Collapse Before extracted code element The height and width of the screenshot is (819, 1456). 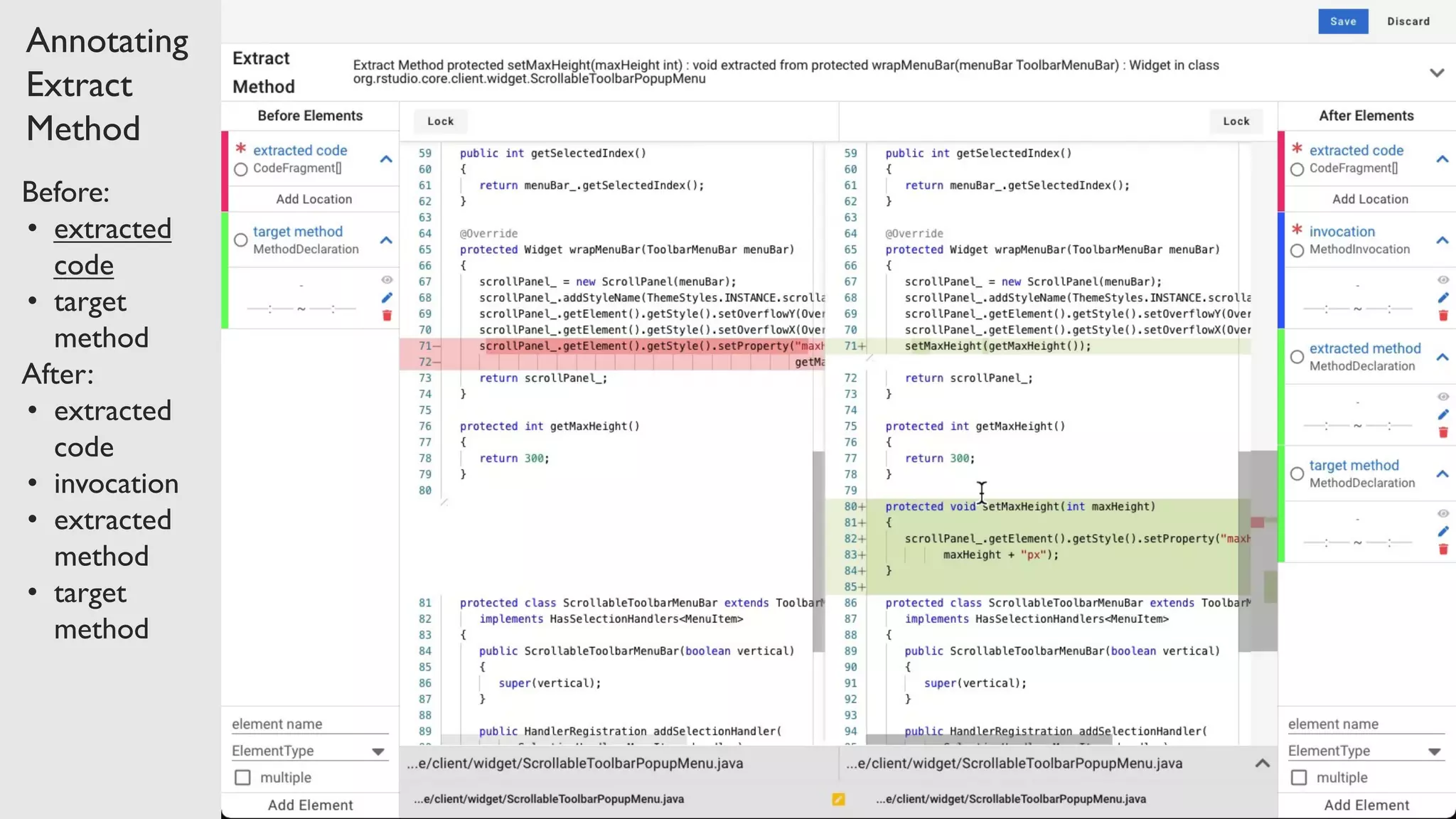click(x=386, y=159)
